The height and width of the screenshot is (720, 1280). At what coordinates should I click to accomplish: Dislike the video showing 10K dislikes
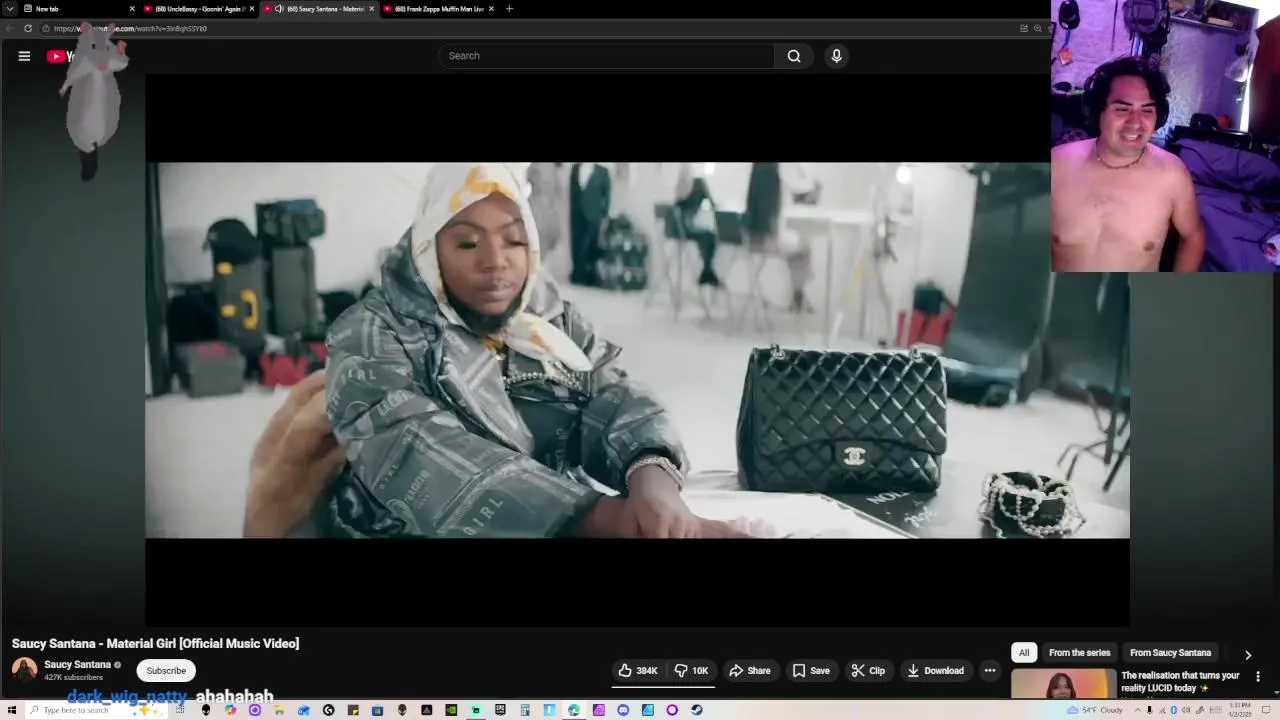[x=691, y=671]
